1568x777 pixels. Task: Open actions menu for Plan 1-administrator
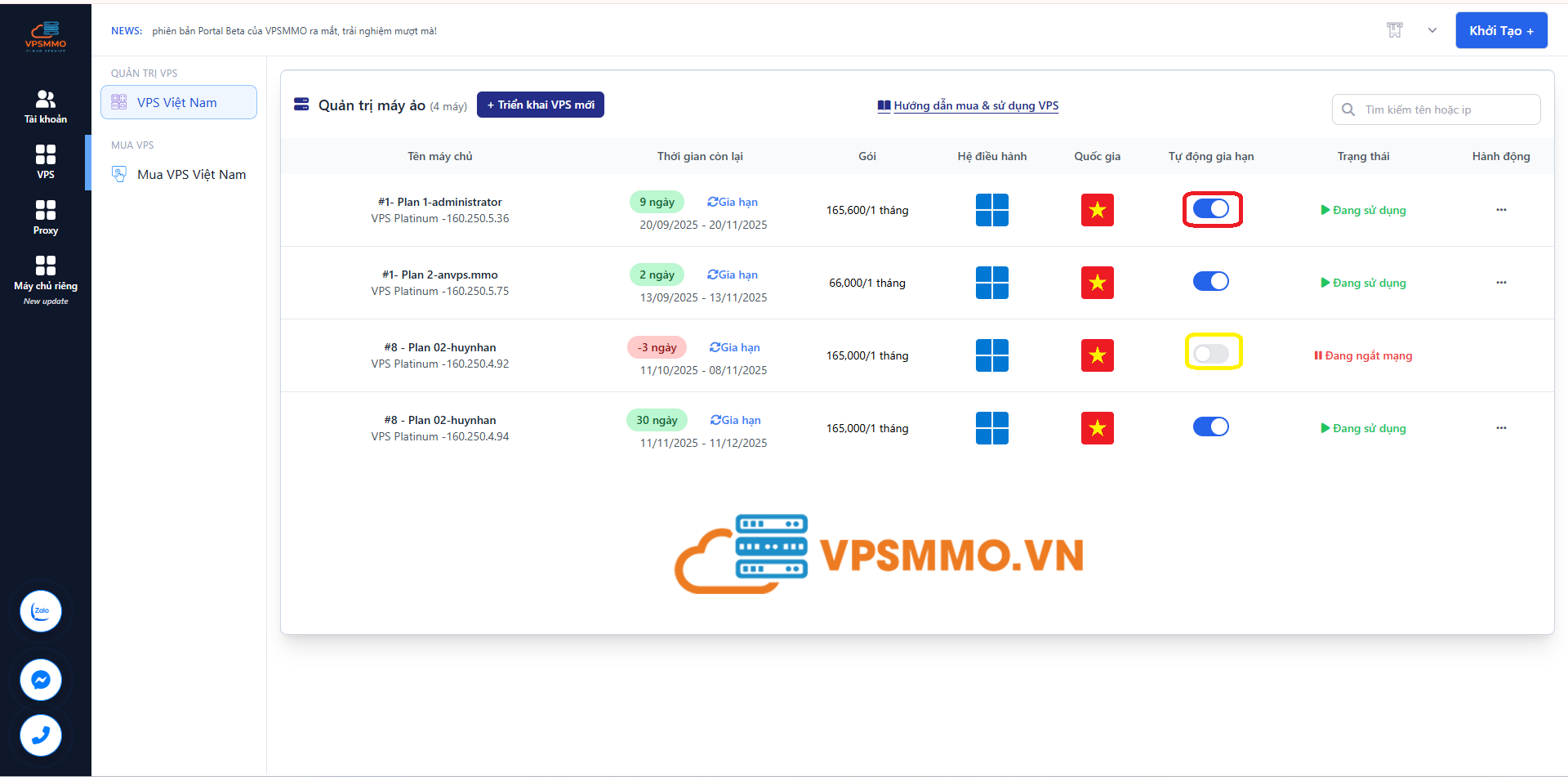click(1501, 210)
